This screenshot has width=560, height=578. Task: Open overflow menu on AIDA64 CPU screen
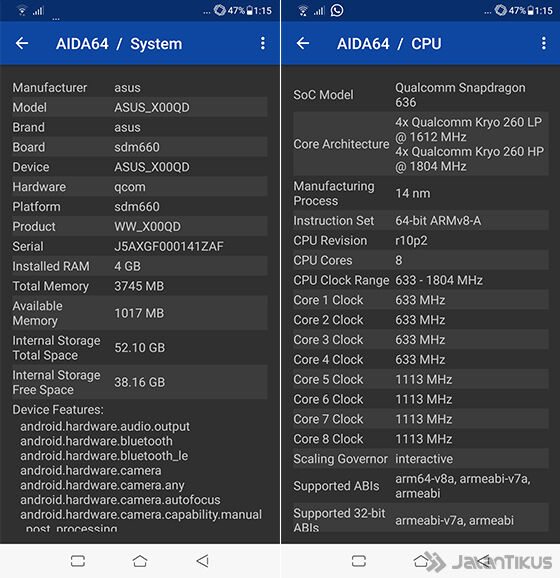click(543, 43)
